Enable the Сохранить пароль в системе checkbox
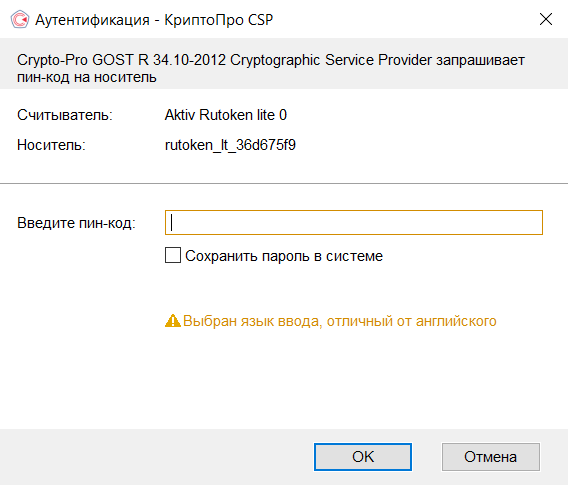Image resolution: width=568 pixels, height=485 pixels. point(173,255)
